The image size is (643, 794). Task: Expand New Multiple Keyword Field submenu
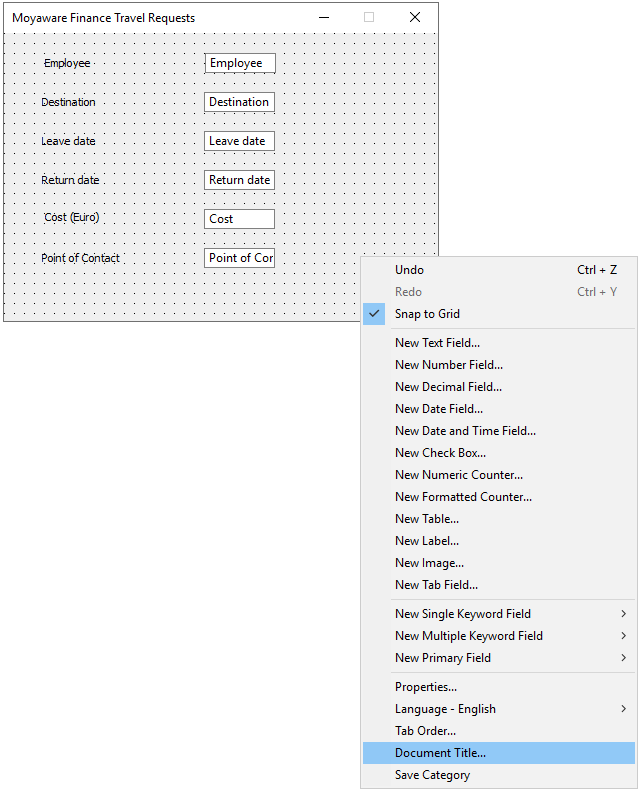tap(499, 636)
